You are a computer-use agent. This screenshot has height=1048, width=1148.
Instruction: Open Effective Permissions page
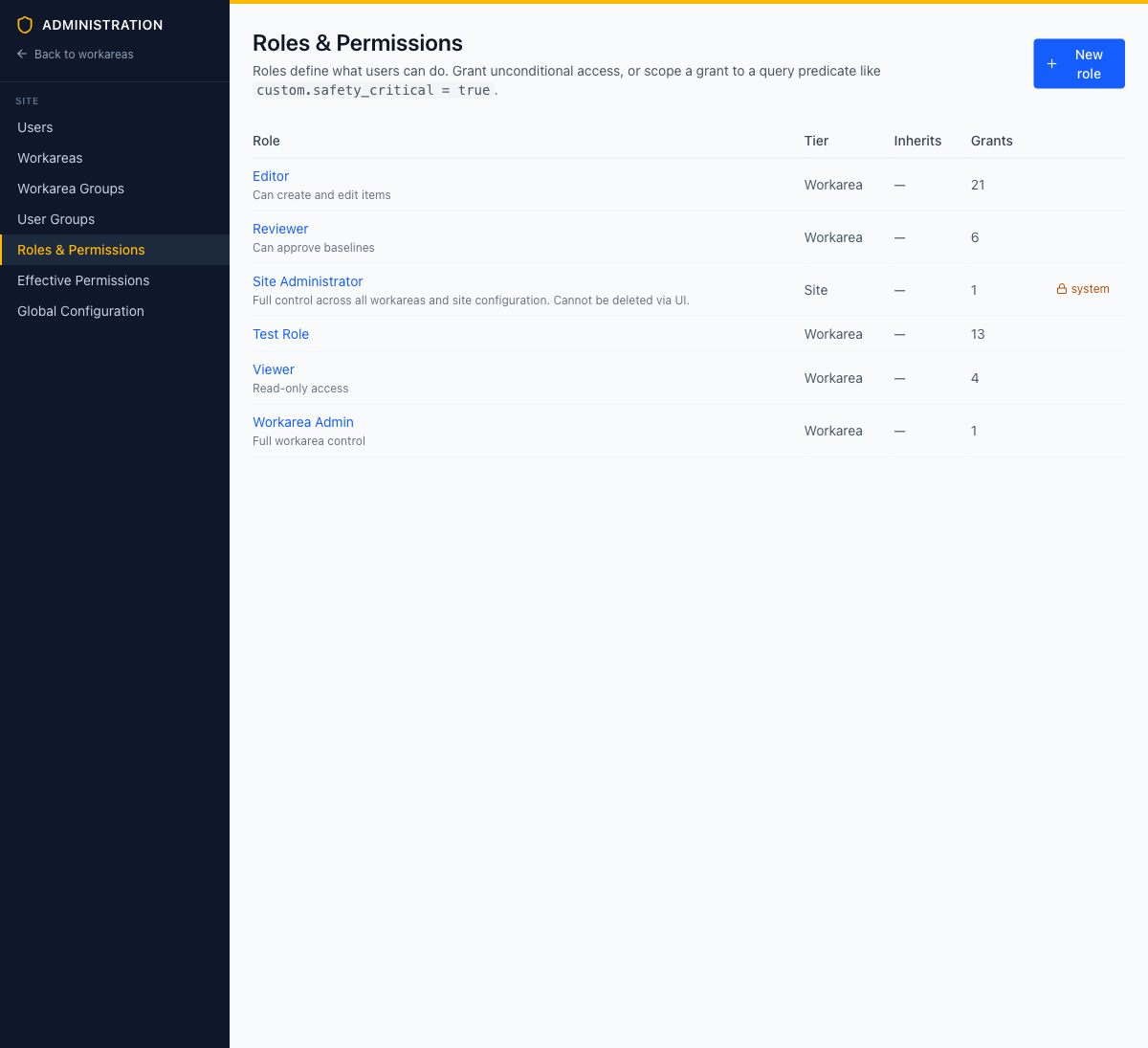pyautogui.click(x=115, y=280)
